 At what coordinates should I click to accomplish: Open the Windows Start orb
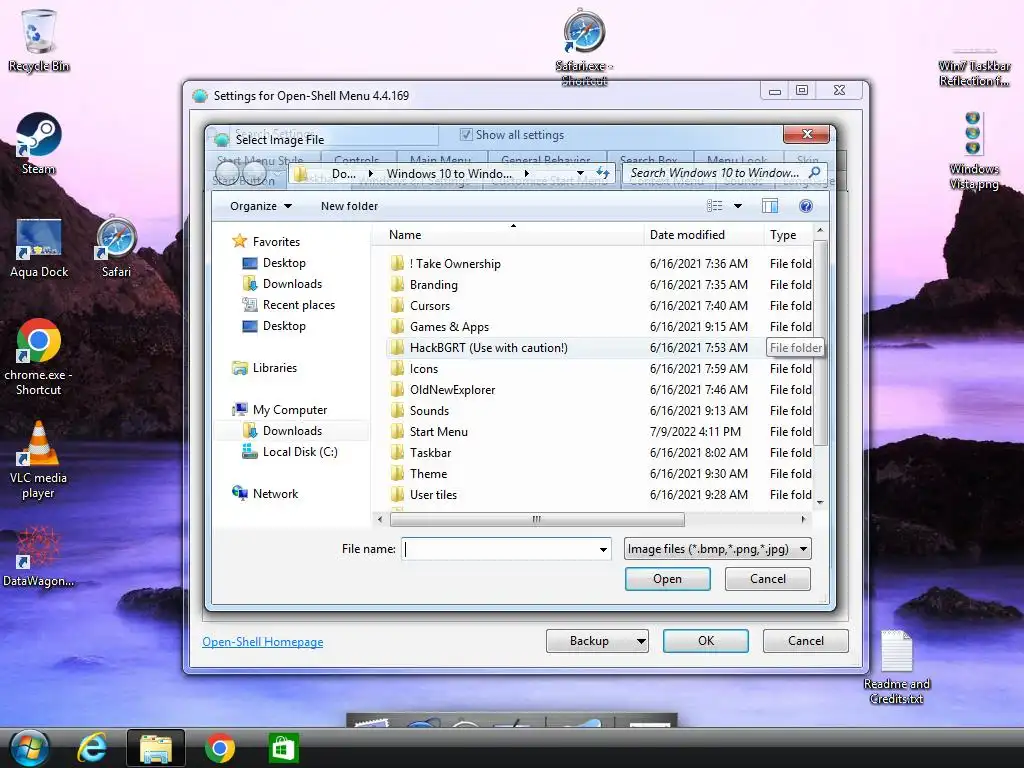(29, 748)
